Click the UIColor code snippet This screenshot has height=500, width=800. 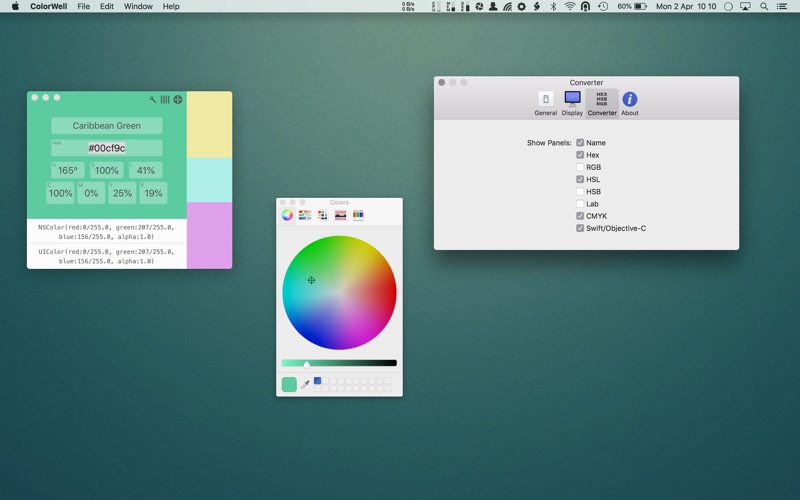pos(107,256)
